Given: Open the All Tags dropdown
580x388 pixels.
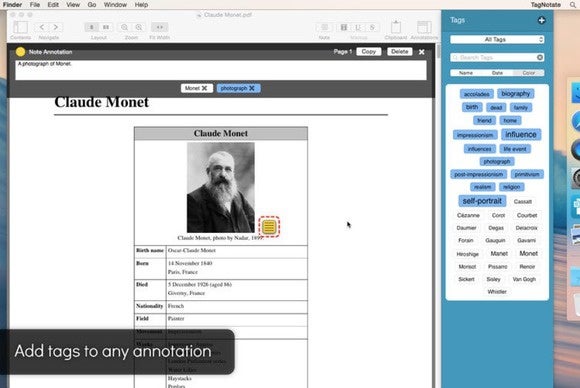Looking at the screenshot, I should (497, 39).
